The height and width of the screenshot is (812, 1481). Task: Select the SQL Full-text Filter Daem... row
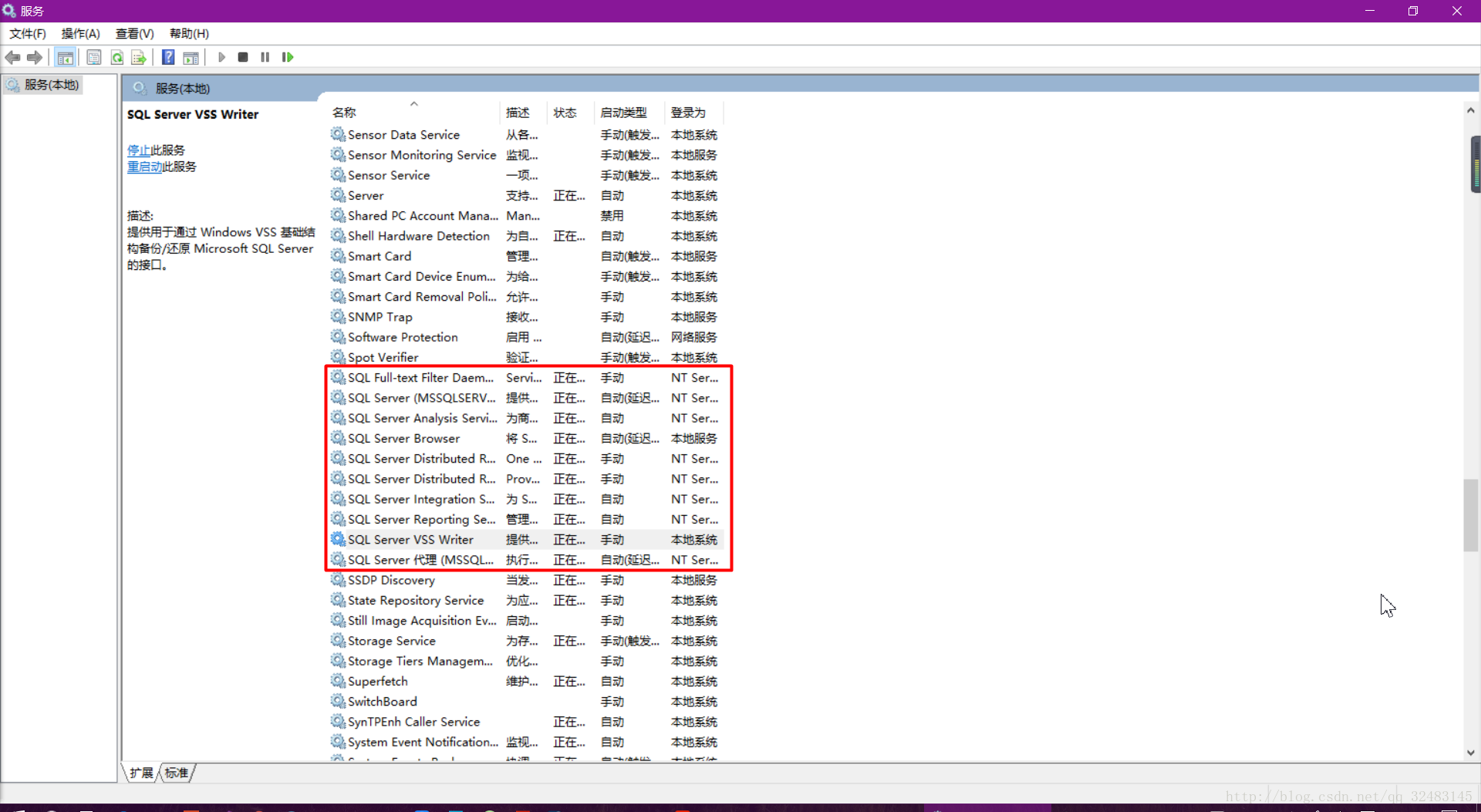(x=528, y=378)
